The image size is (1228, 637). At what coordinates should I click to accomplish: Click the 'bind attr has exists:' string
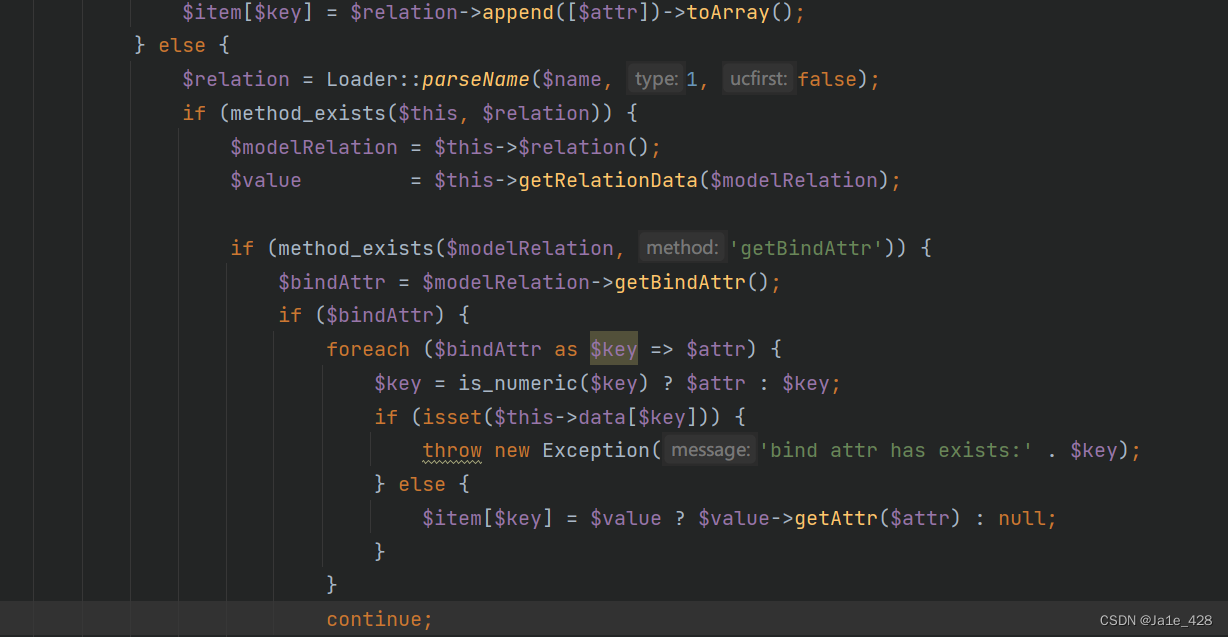[x=896, y=451]
